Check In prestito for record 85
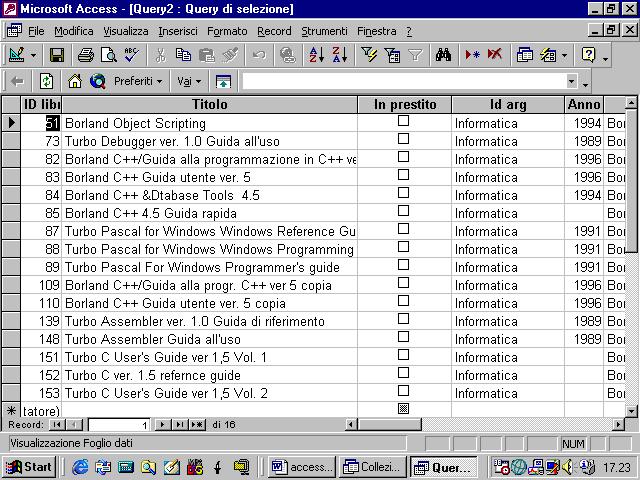This screenshot has height=480, width=640. coord(403,211)
